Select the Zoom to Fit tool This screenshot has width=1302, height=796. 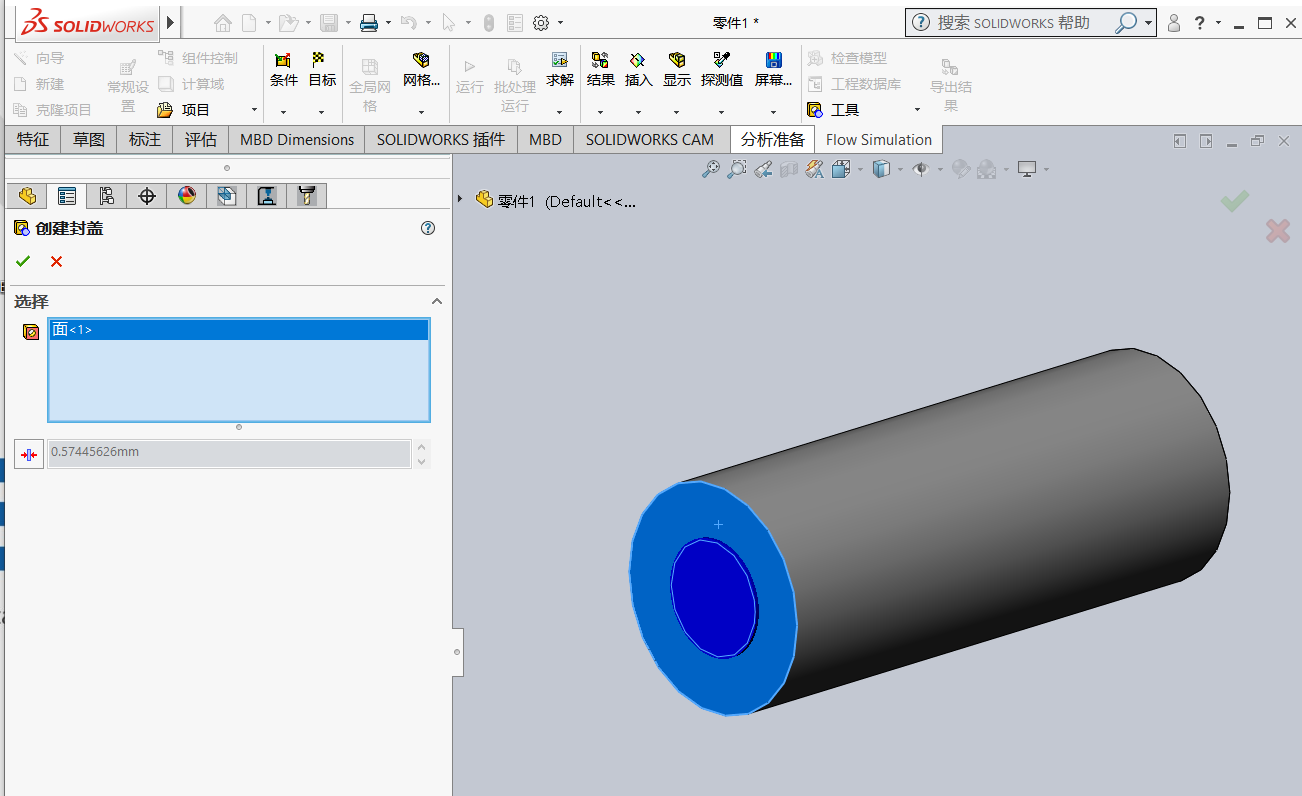click(x=710, y=169)
